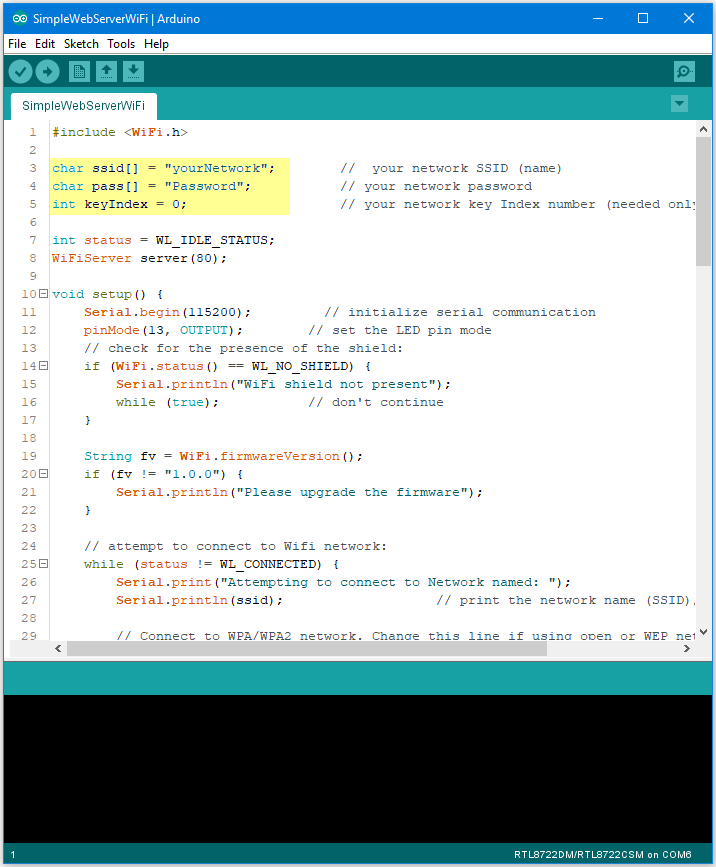Image resolution: width=716 pixels, height=867 pixels.
Task: Click WL_NO_SHIELD on line 14
Action: (300, 366)
